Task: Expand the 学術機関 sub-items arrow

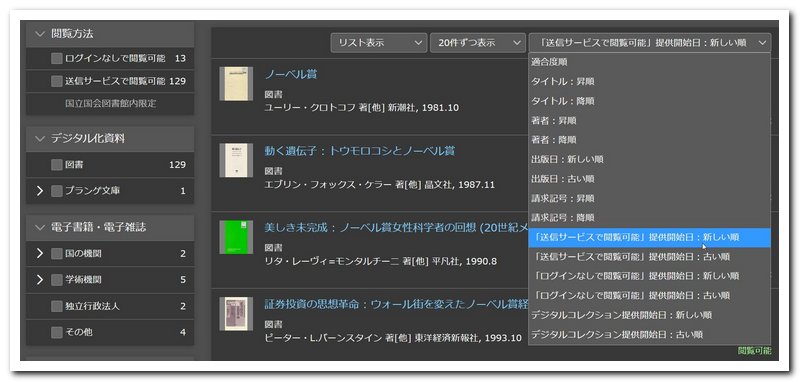Action: (x=40, y=279)
